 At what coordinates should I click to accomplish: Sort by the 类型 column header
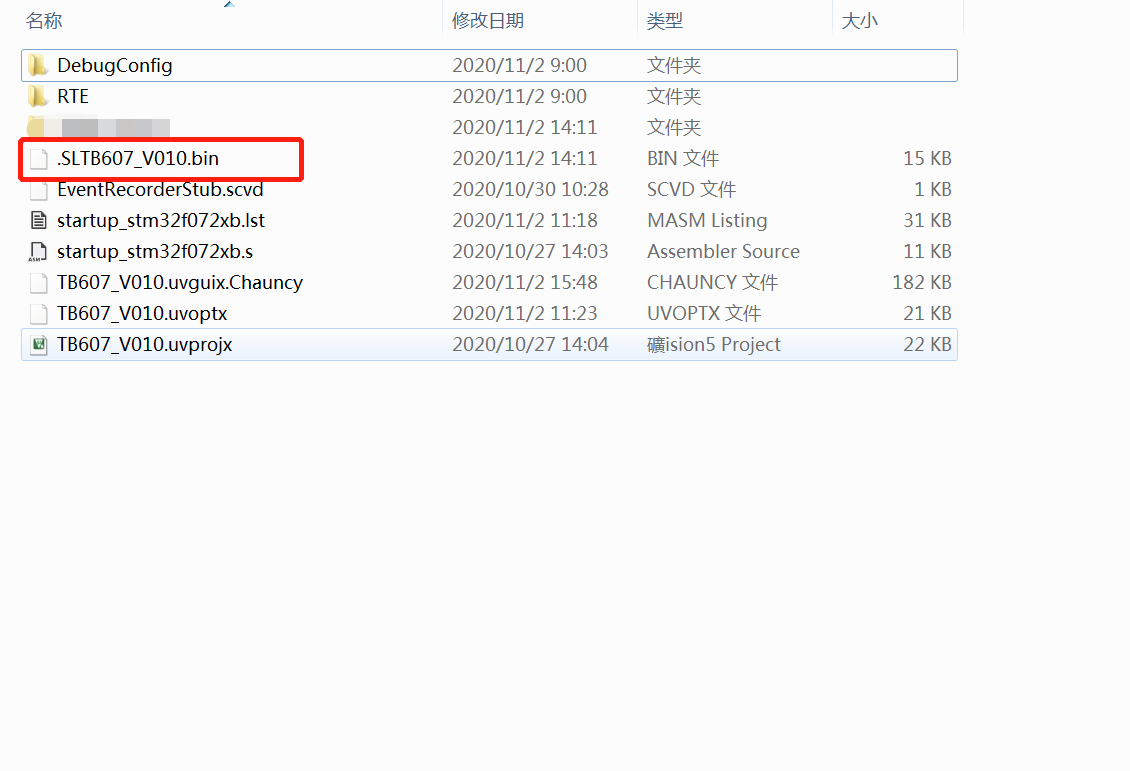click(664, 21)
